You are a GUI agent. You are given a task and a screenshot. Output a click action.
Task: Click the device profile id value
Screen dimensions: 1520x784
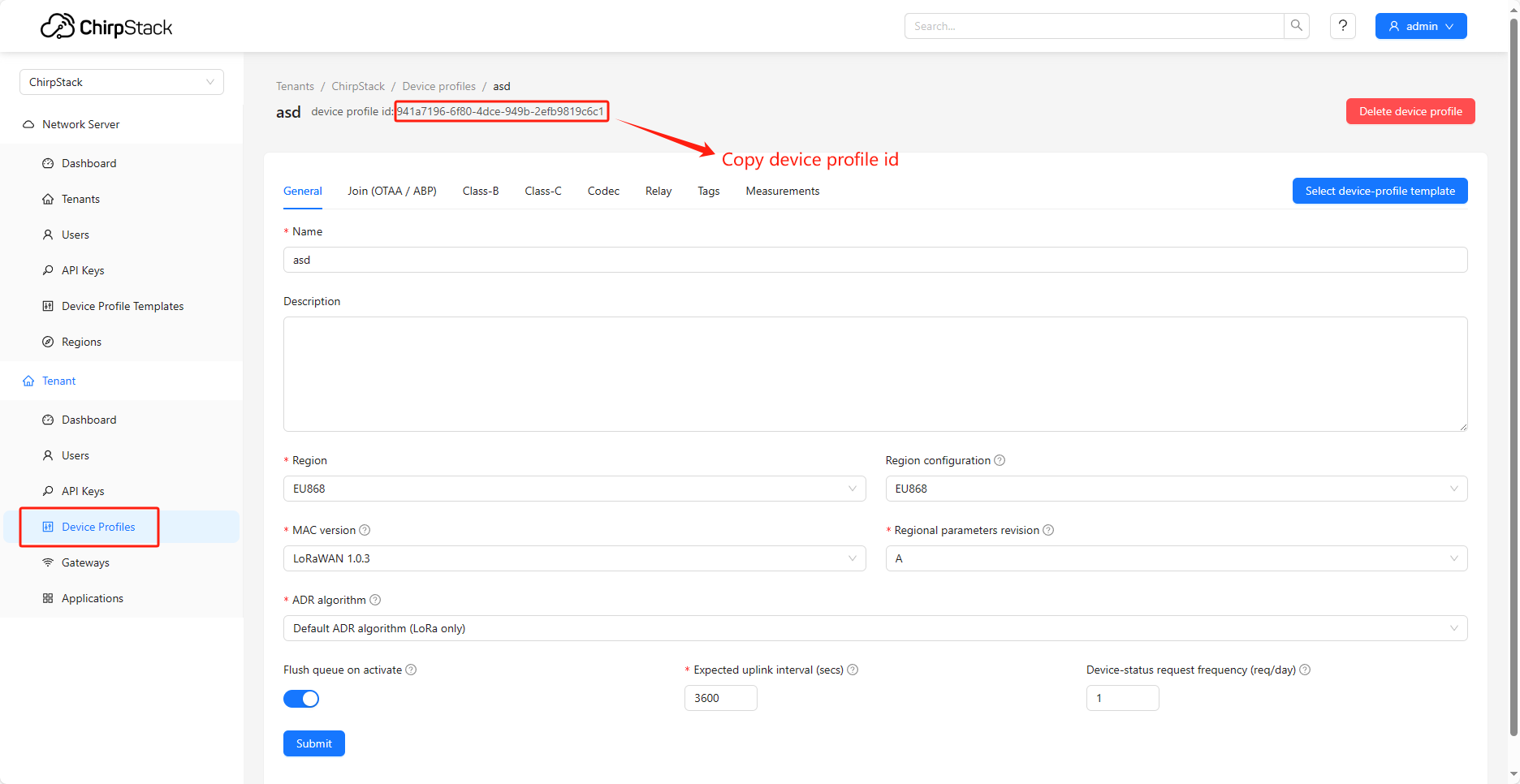coord(500,111)
